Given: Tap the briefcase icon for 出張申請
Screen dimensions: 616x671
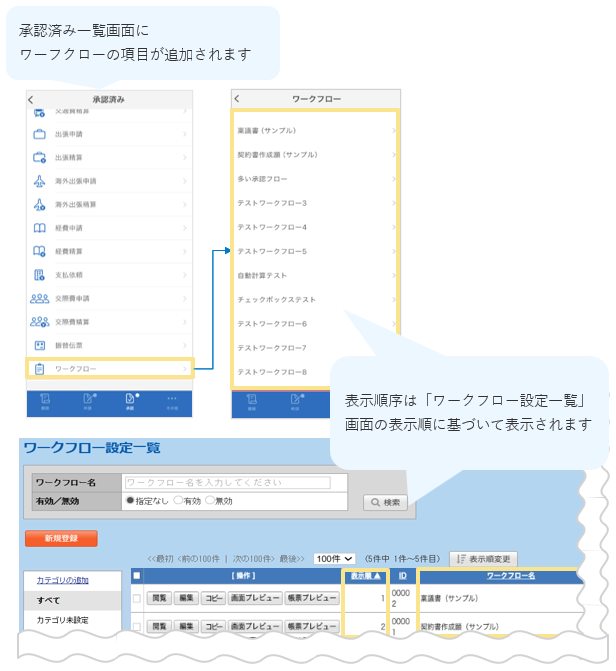Looking at the screenshot, I should tap(39, 134).
